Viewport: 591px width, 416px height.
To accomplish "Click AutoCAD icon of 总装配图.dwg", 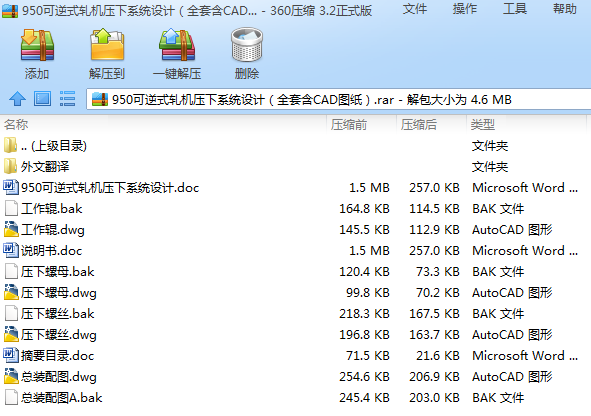I will tap(11, 376).
